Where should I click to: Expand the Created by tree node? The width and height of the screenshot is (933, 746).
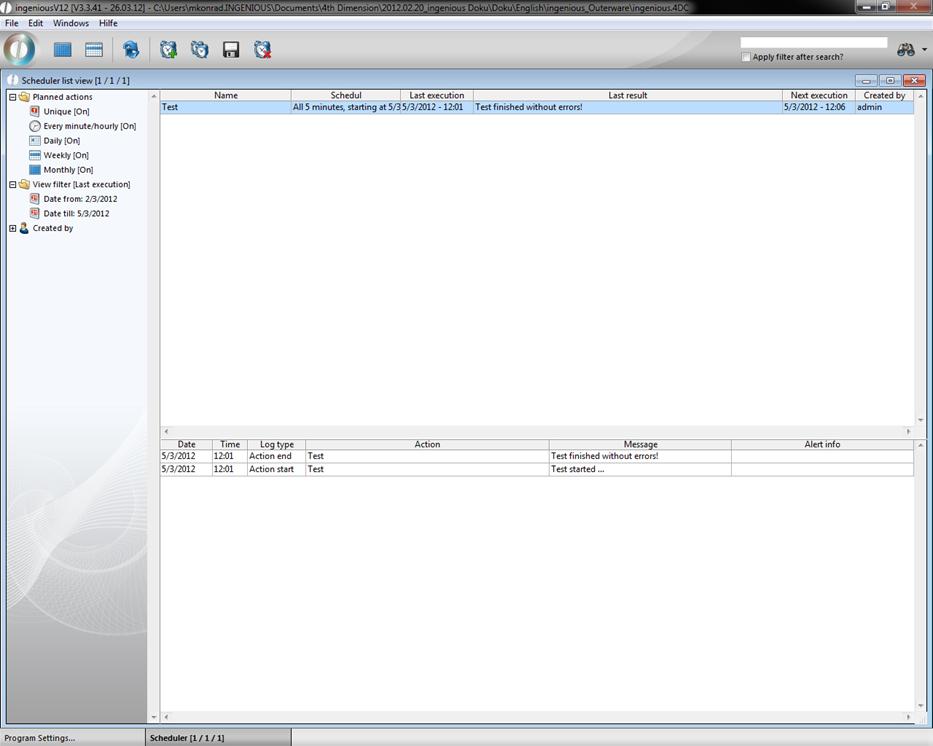13,228
